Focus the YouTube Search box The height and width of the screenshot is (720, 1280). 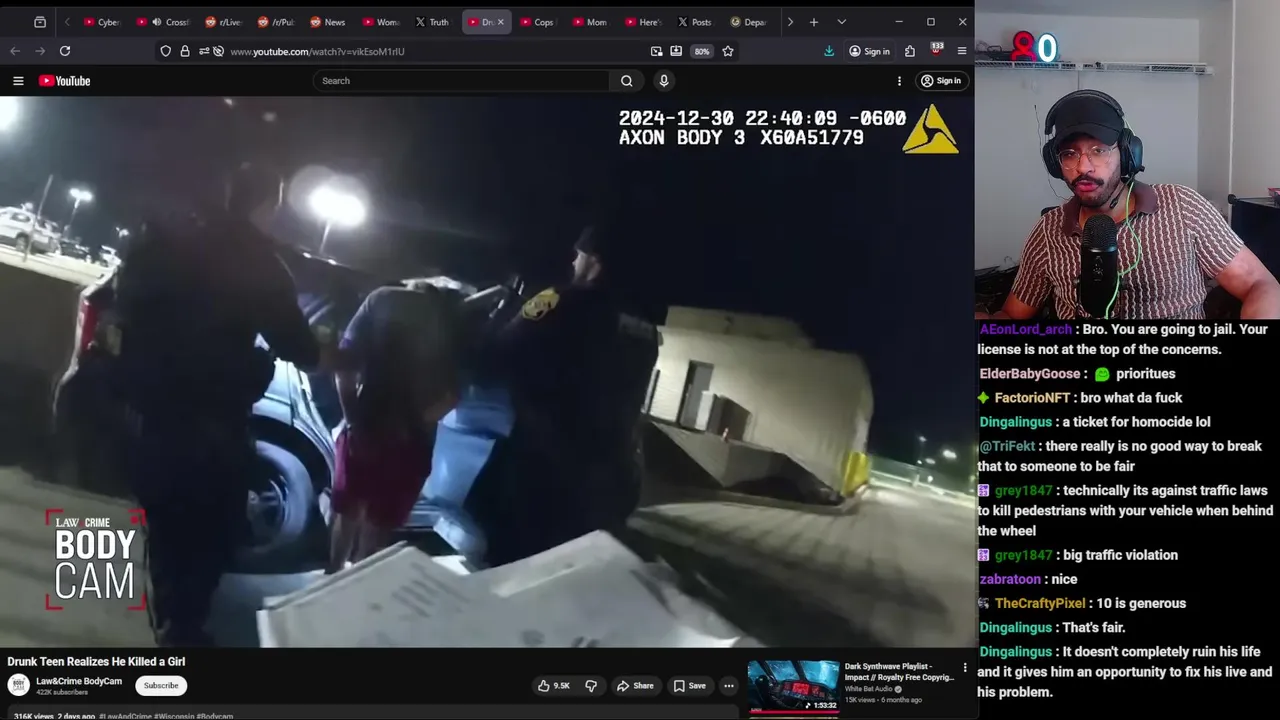tap(462, 81)
